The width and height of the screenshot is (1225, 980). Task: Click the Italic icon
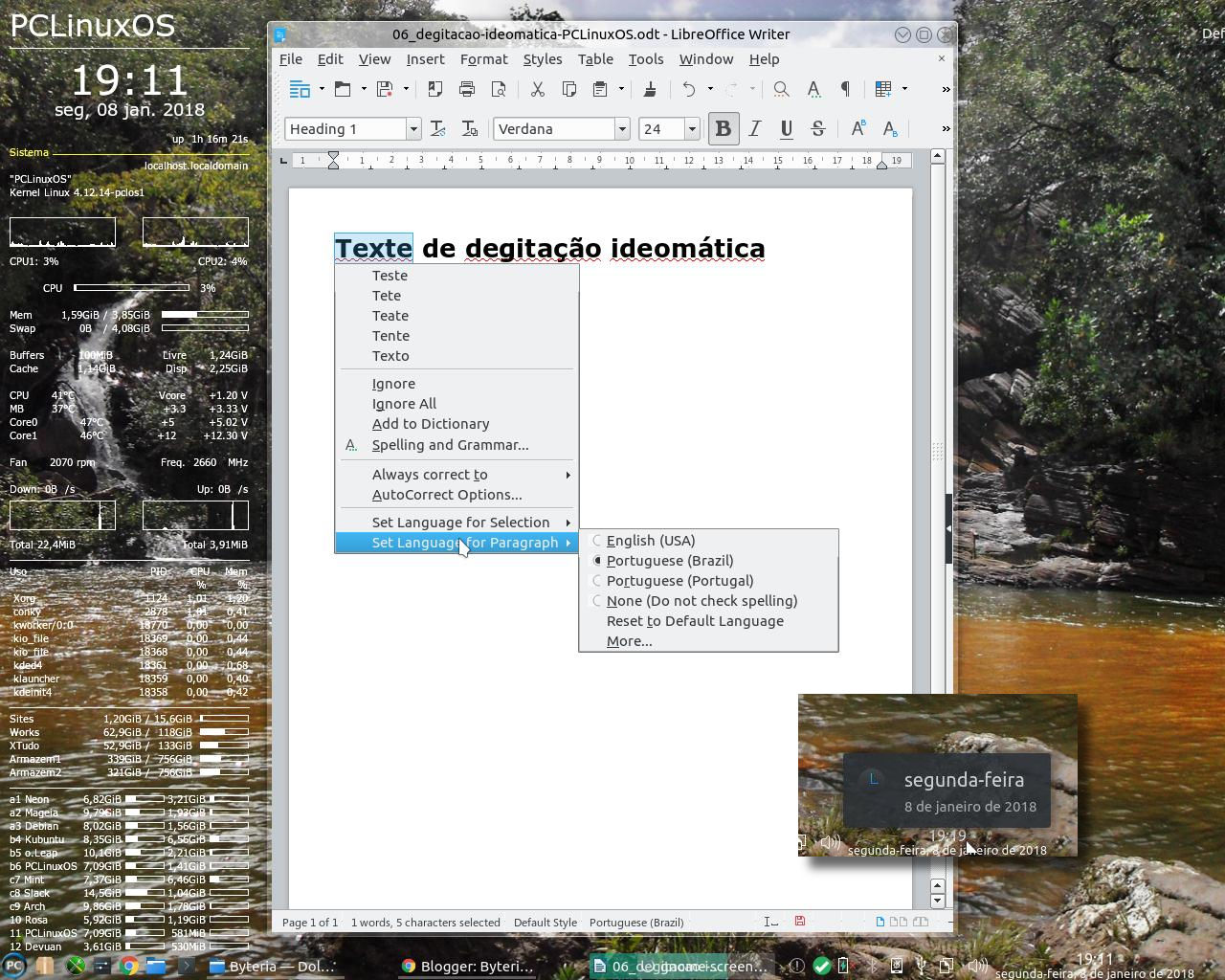754,128
